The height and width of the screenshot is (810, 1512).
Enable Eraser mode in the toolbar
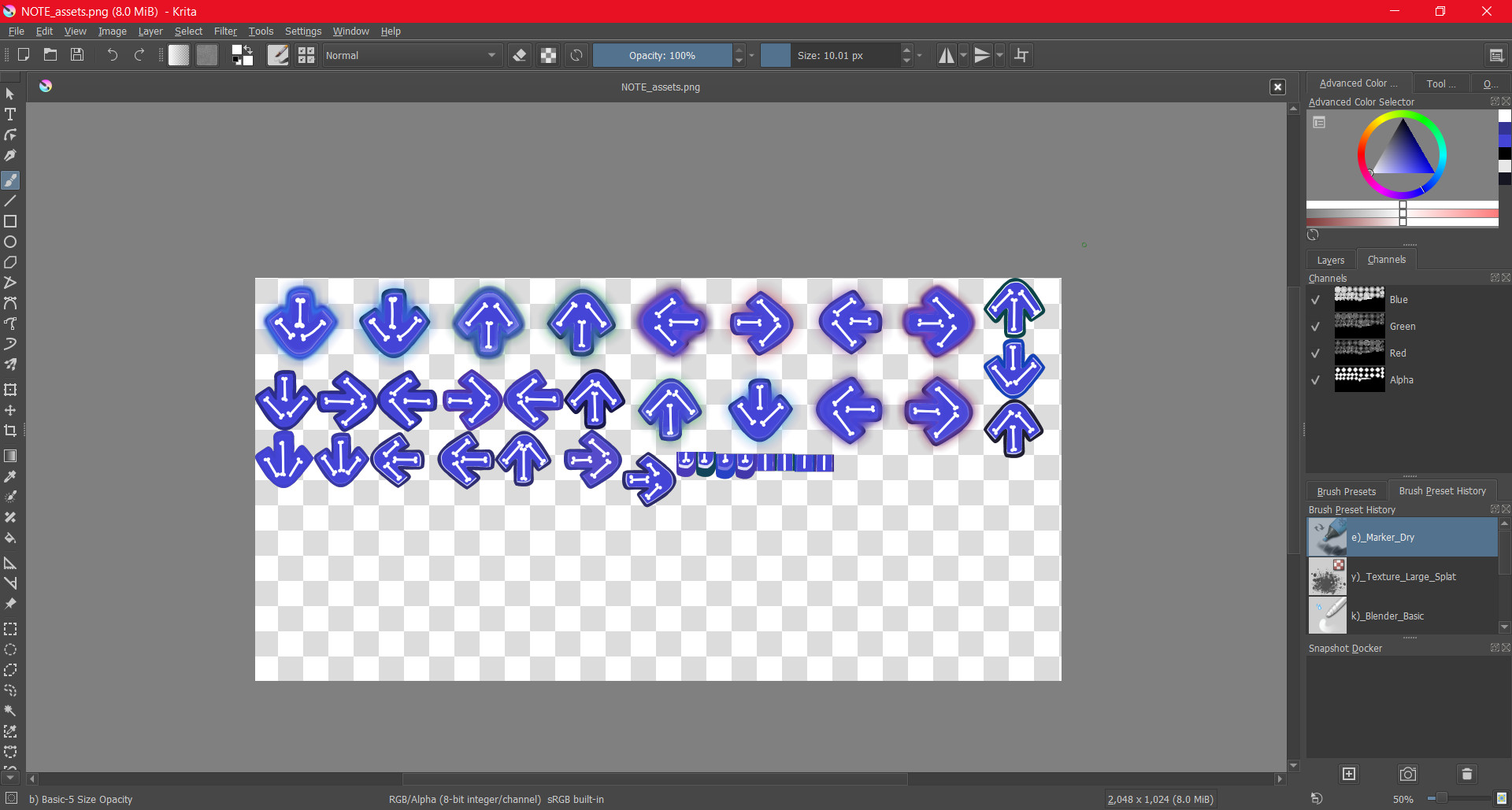point(519,55)
